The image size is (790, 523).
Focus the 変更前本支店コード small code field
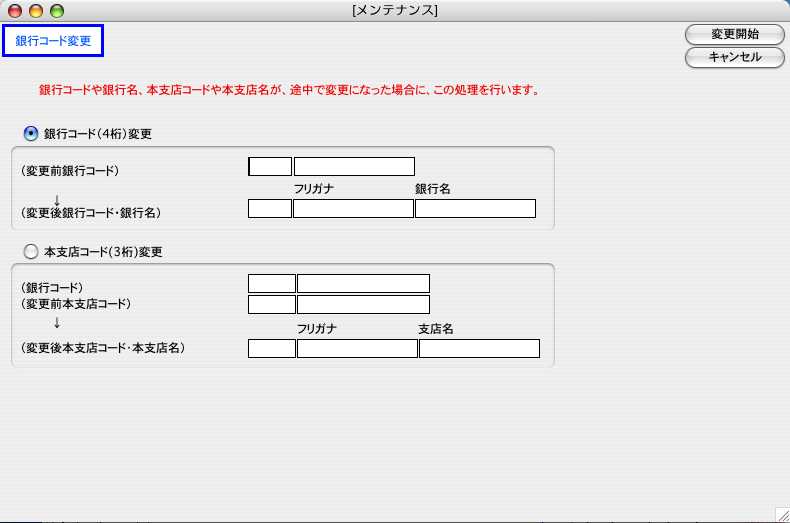tap(272, 304)
